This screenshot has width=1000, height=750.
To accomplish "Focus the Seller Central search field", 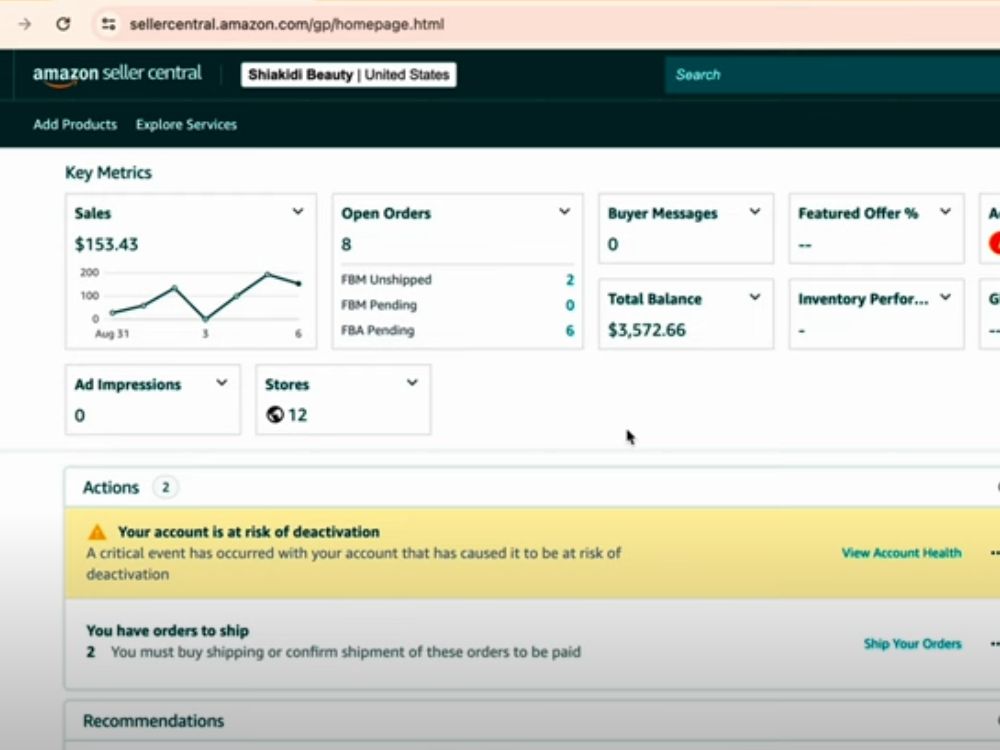I will tap(832, 75).
